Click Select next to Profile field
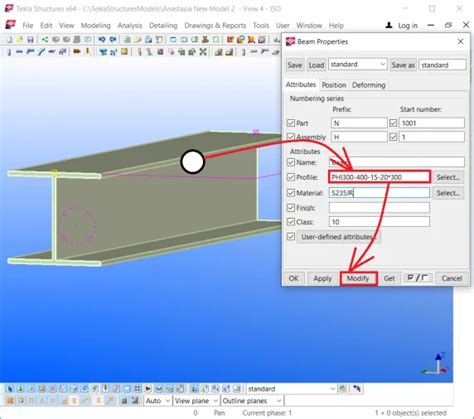The image size is (474, 419). 448,177
